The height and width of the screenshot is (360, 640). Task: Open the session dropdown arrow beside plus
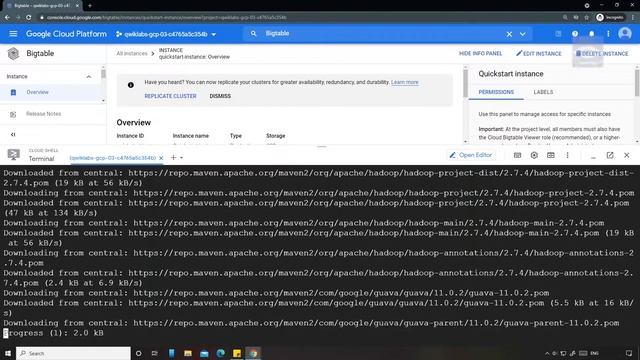(182, 158)
